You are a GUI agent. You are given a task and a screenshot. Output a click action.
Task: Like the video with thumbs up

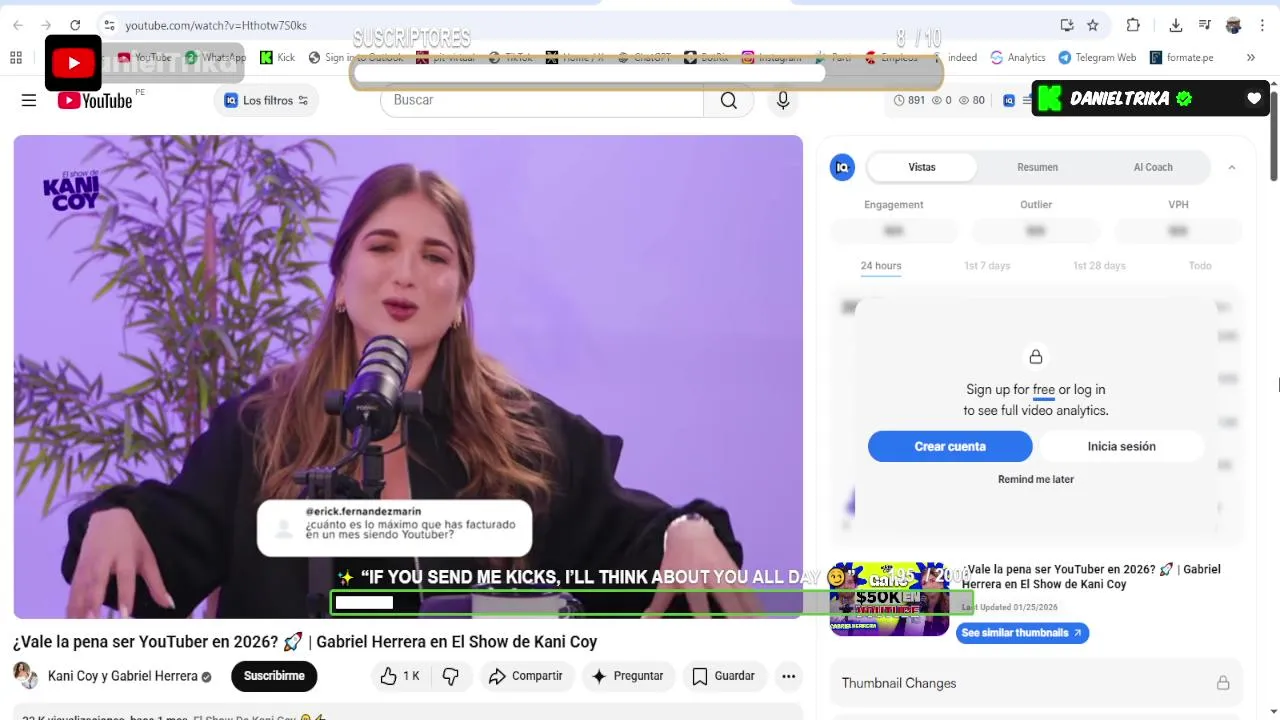(399, 676)
